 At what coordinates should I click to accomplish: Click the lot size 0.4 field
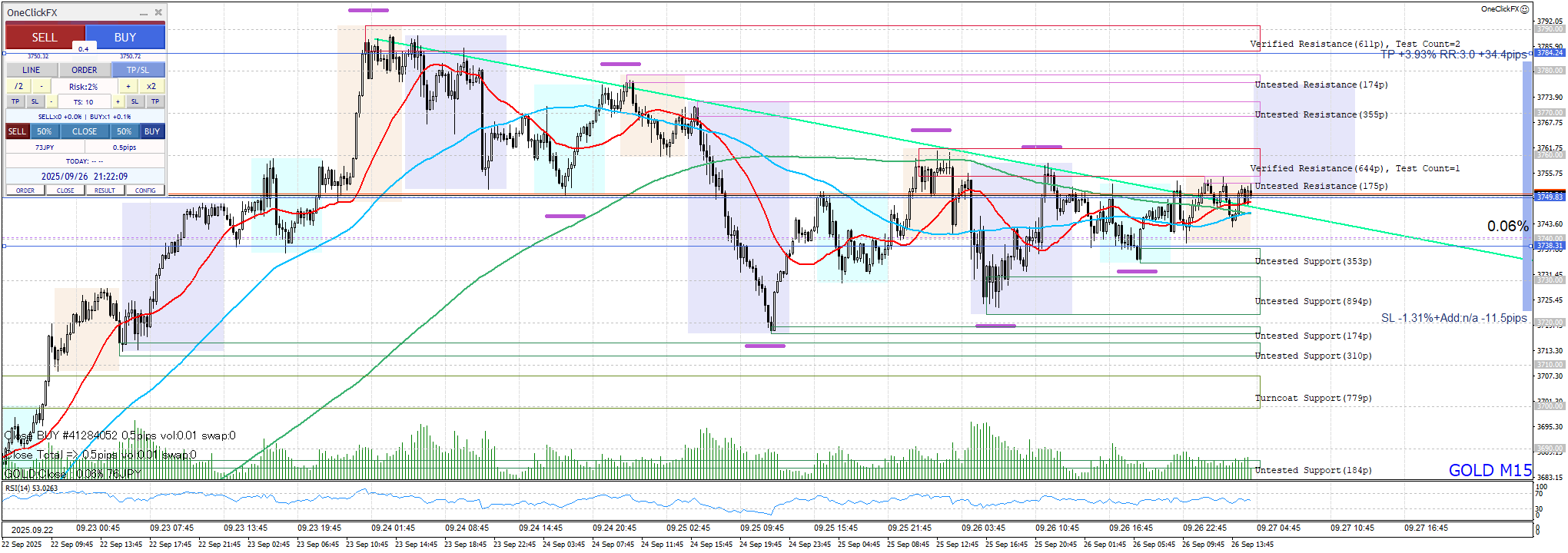pyautogui.click(x=84, y=48)
